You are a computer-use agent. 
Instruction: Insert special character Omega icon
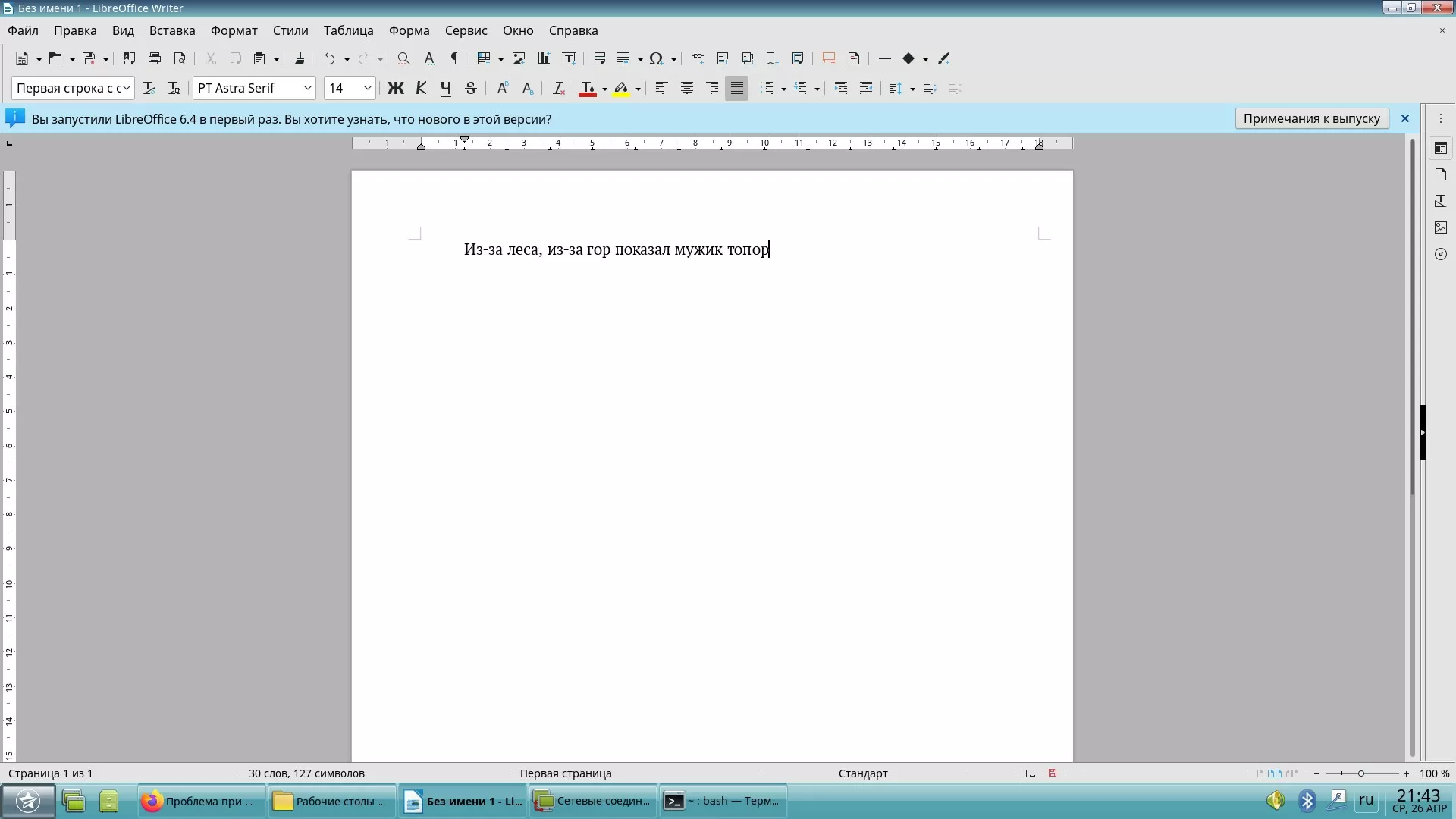656,58
